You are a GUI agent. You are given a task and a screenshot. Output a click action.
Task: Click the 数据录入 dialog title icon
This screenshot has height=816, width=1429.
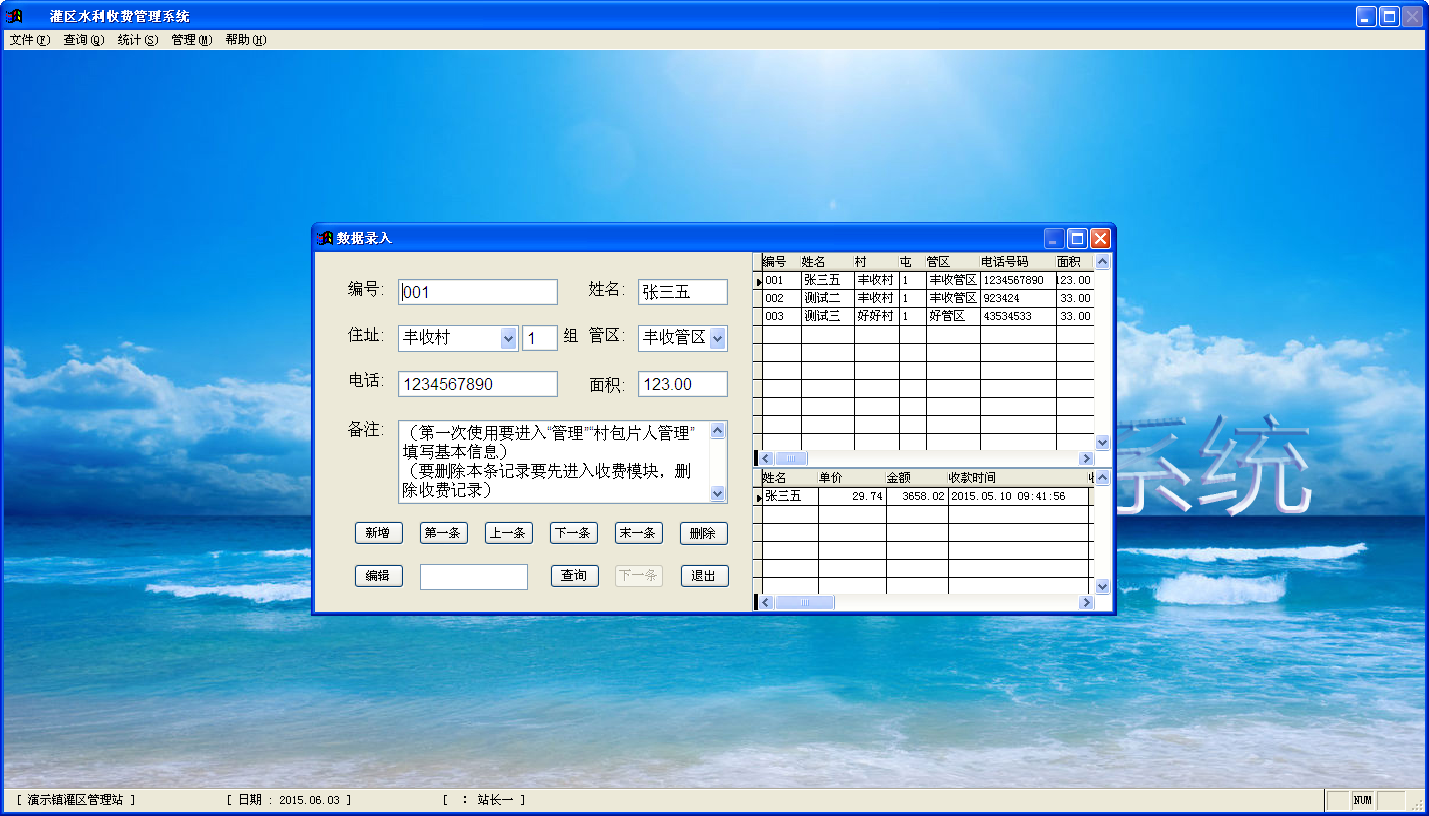[325, 238]
